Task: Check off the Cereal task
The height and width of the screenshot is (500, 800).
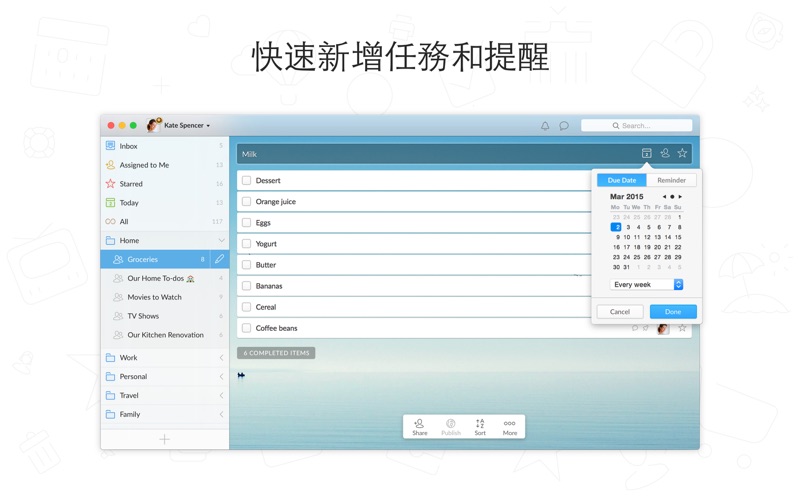Action: 246,307
